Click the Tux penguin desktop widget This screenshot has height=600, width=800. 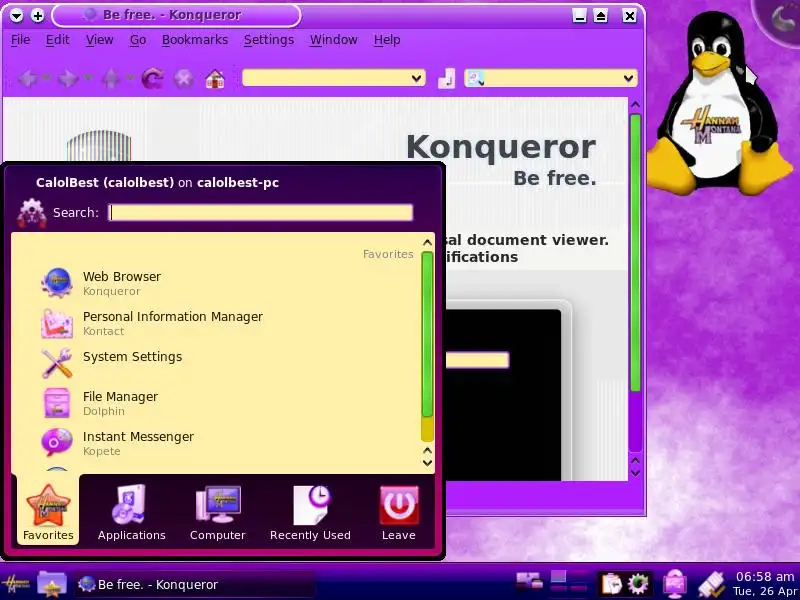point(719,102)
